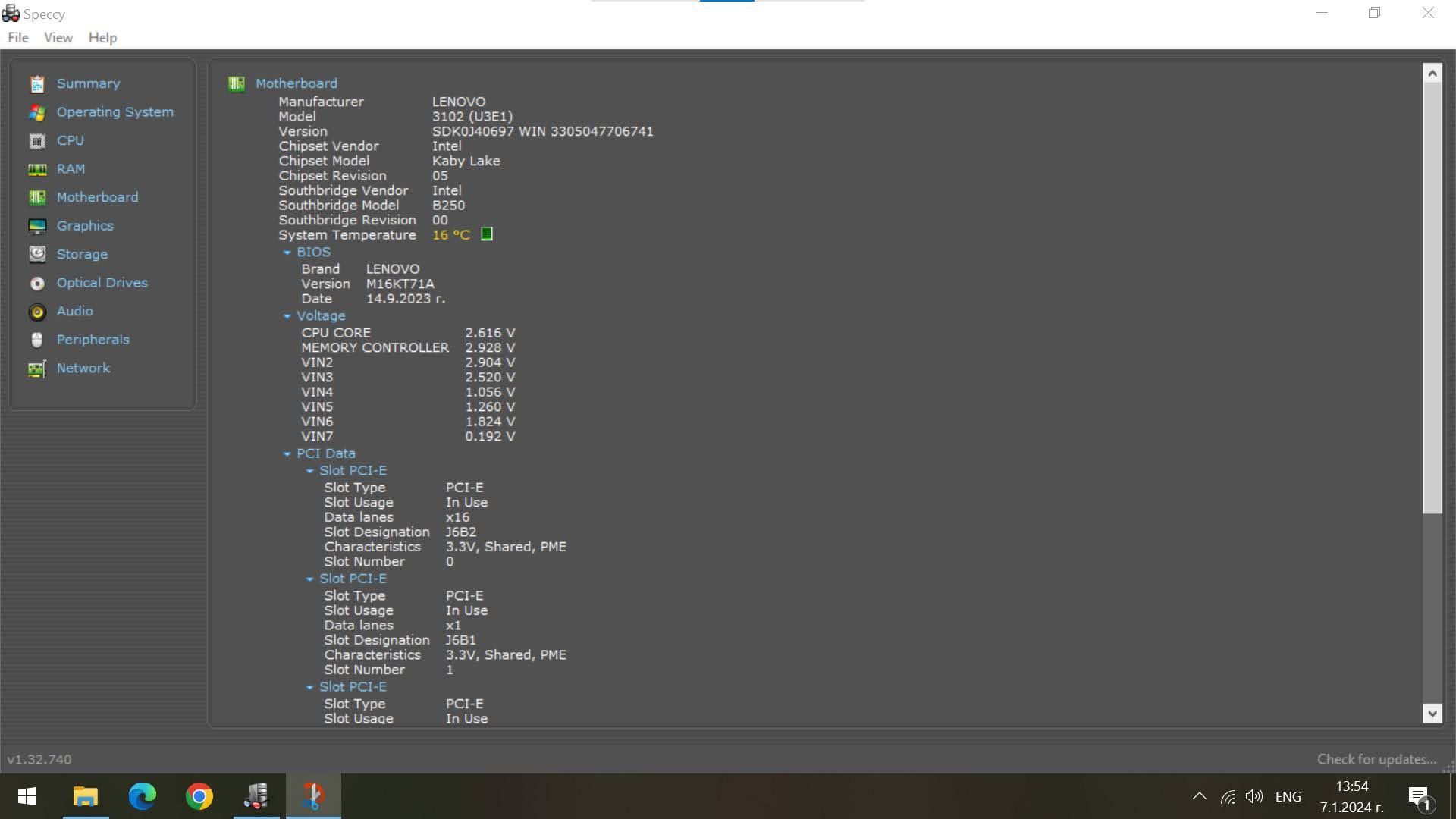The image size is (1456, 819).
Task: Click the scroll down arrow
Action: [1432, 713]
